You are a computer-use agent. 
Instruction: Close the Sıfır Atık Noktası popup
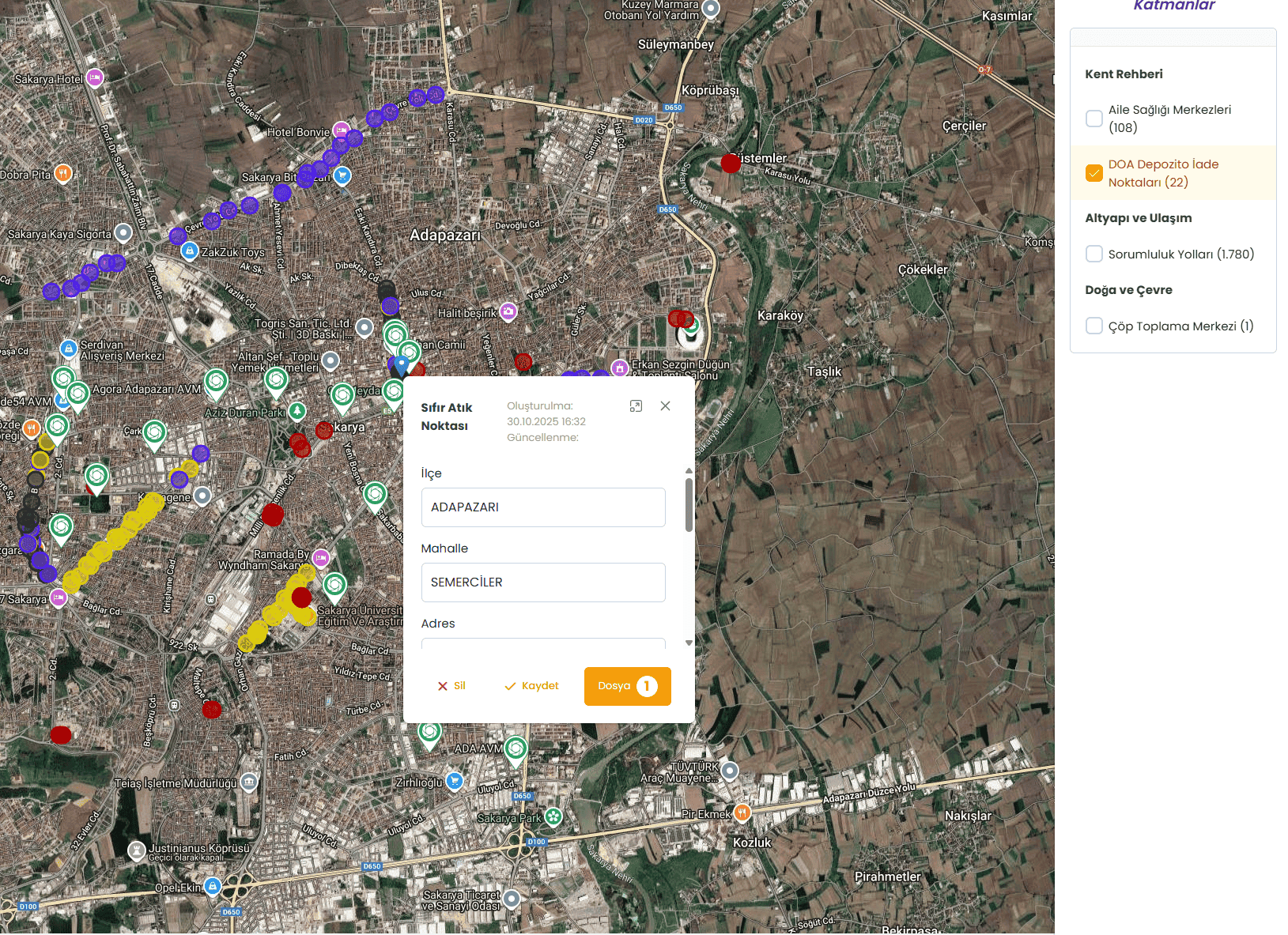[665, 406]
